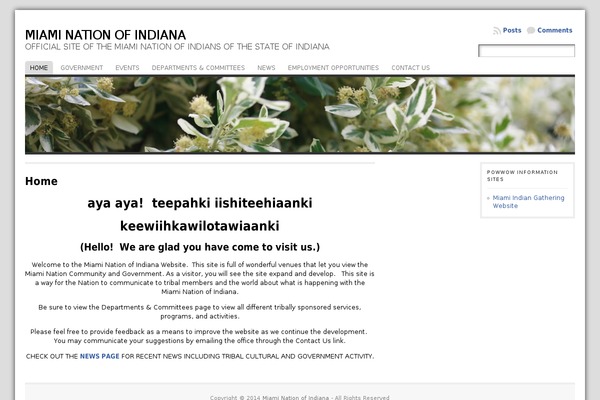Click the Powwow Information Sites widget title
Screen dimensions: 600x400
tap(522, 176)
